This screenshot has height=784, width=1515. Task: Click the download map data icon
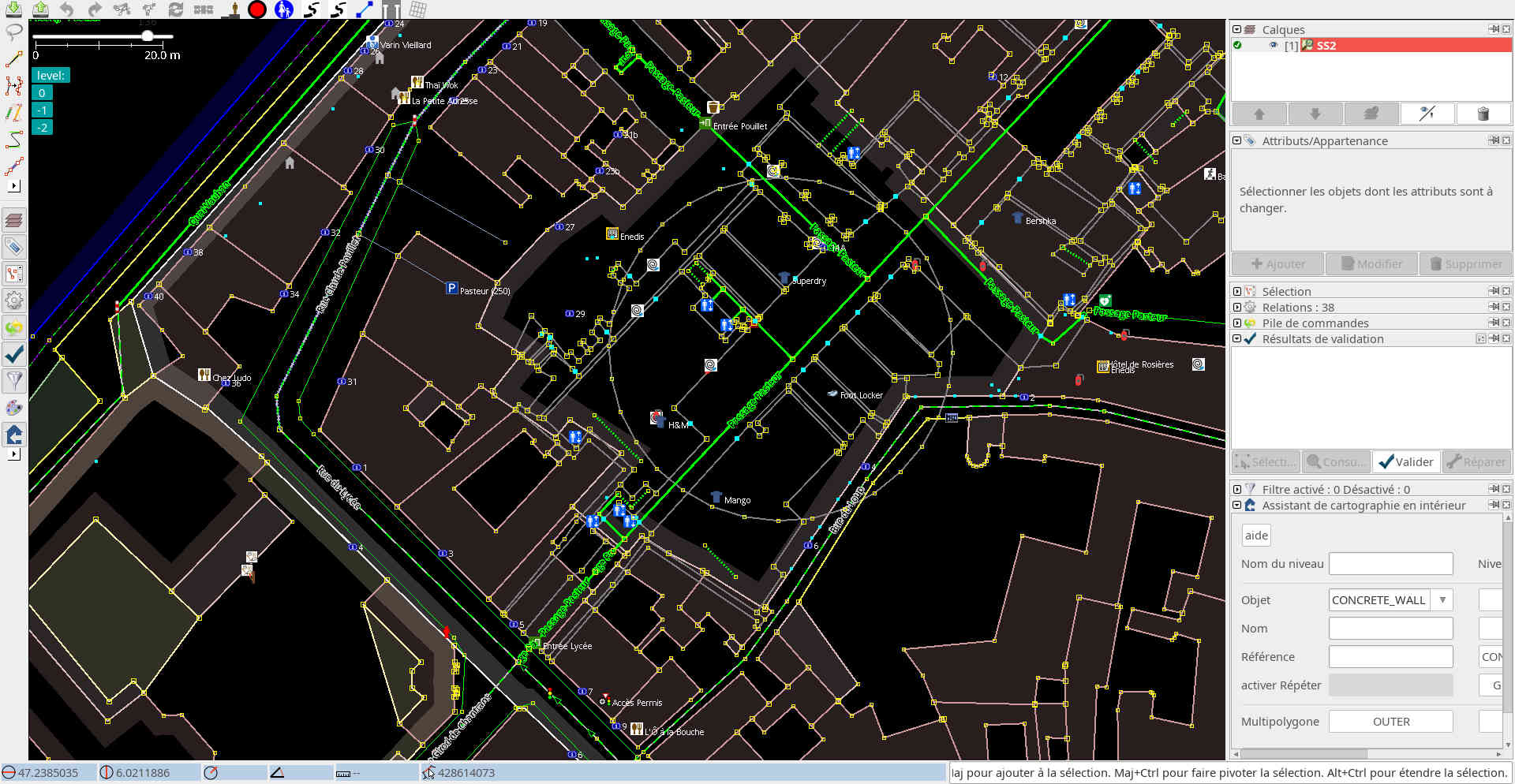click(x=13, y=9)
